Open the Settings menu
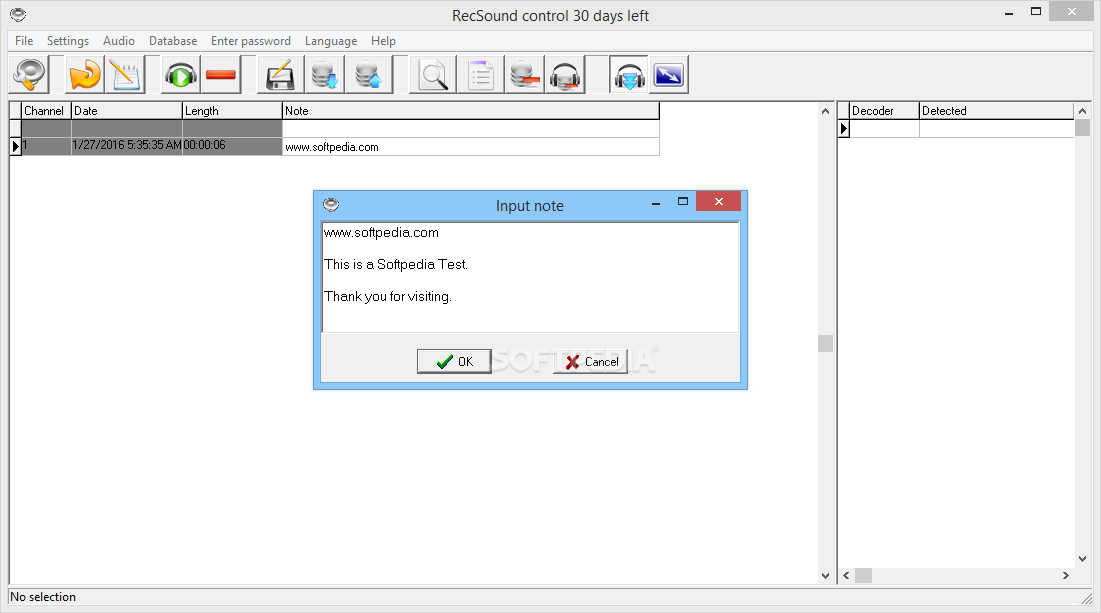 tap(68, 41)
